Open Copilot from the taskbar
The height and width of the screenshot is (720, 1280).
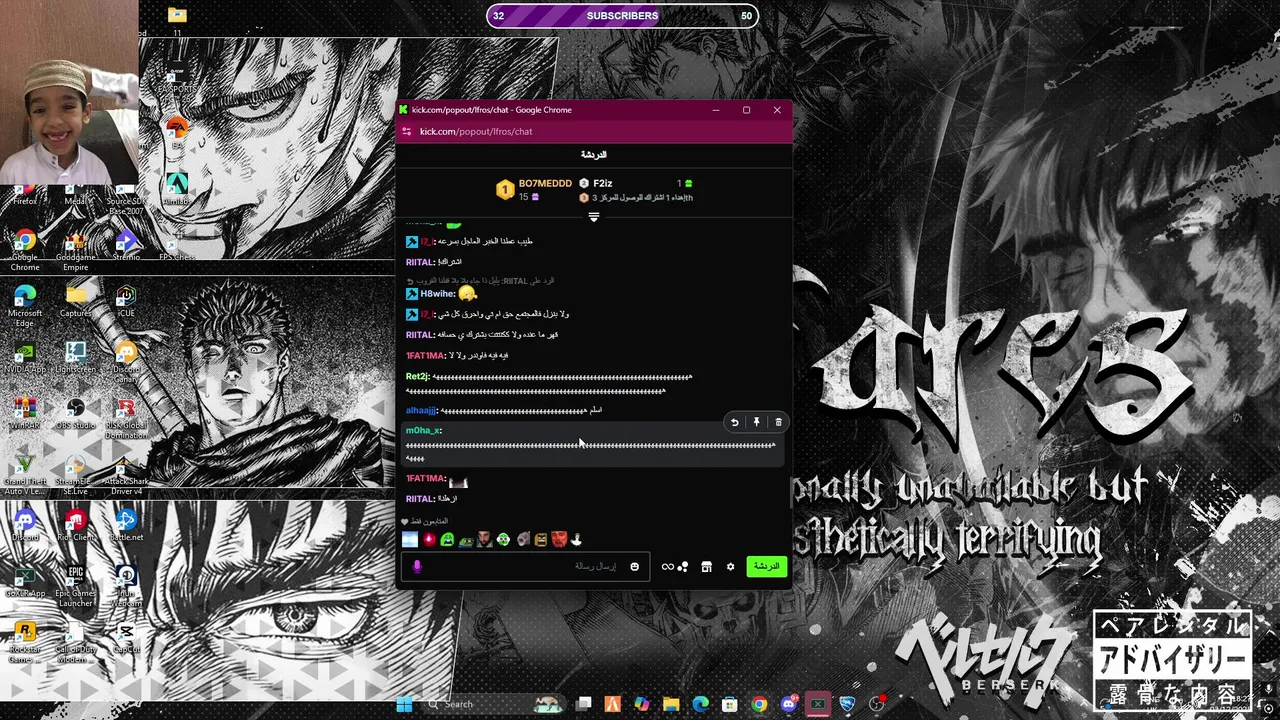tap(642, 704)
